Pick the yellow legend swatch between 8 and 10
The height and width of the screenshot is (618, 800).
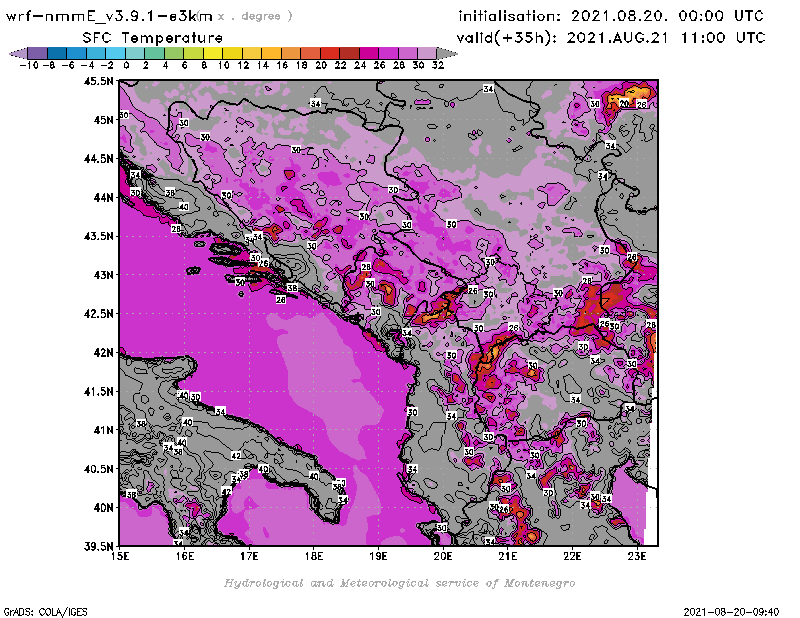tap(213, 53)
